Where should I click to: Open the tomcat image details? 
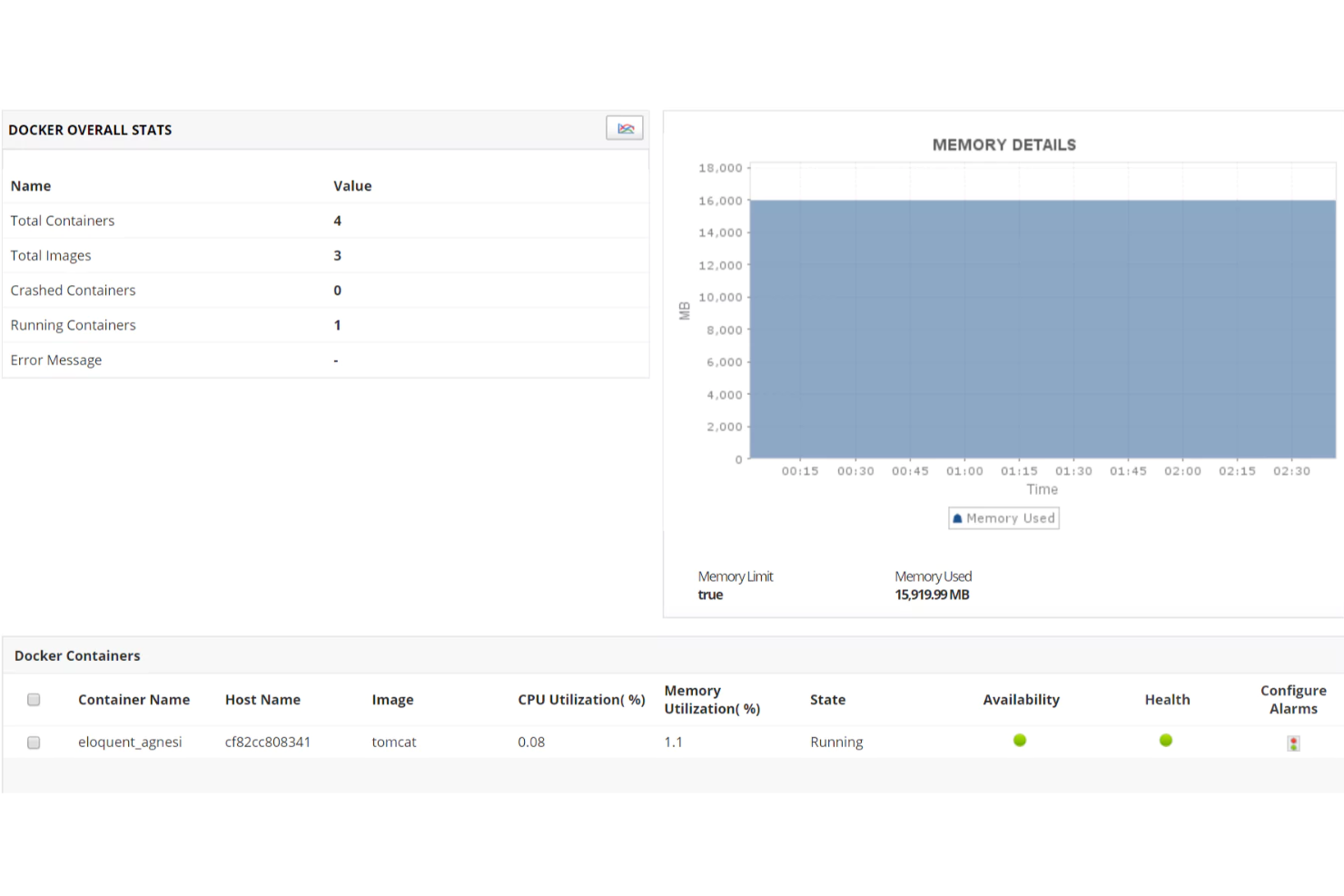click(393, 742)
